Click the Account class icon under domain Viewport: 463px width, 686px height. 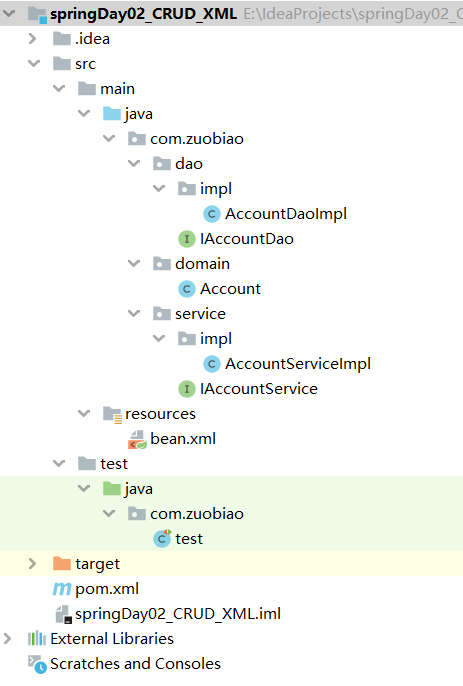coord(187,289)
